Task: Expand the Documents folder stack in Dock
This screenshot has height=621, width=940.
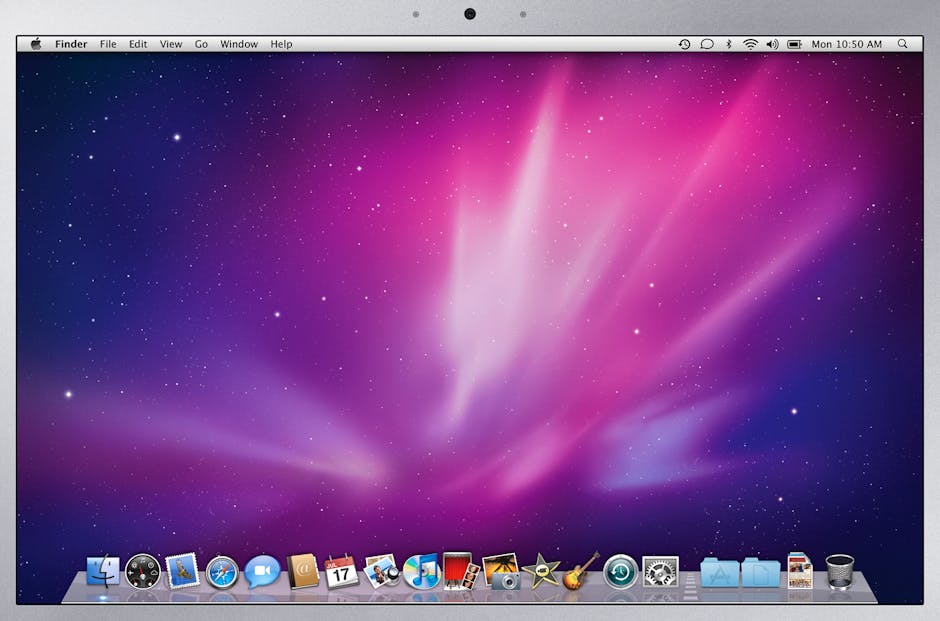Action: 760,572
